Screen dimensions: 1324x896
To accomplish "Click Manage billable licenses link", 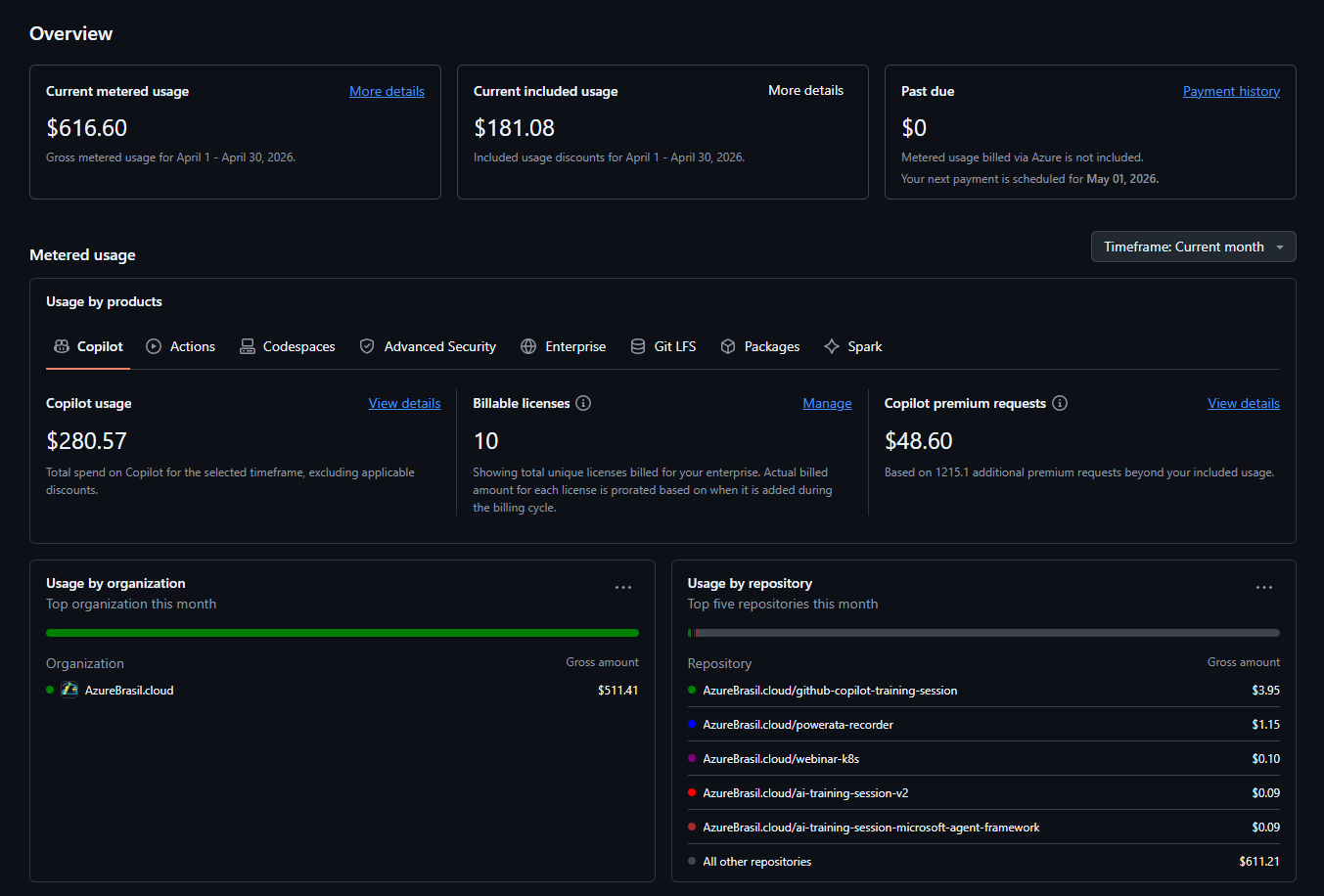I will pos(827,403).
